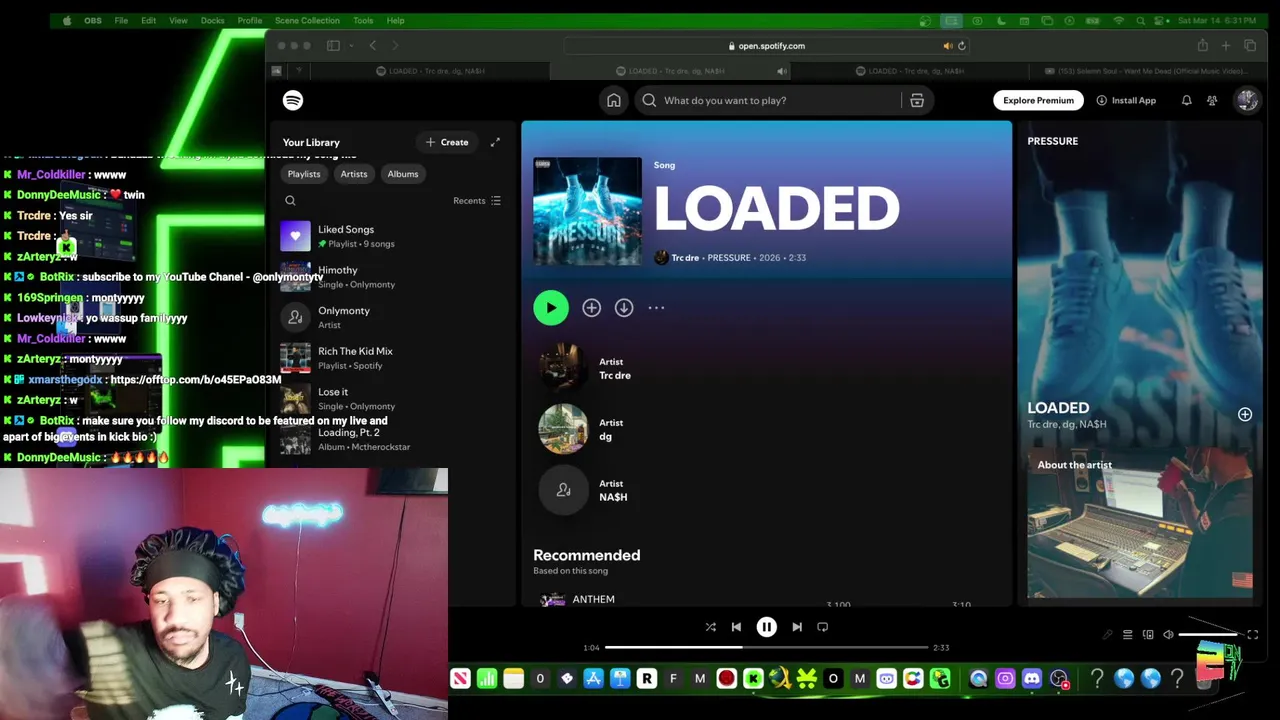Open the user profile avatar menu

[1246, 100]
